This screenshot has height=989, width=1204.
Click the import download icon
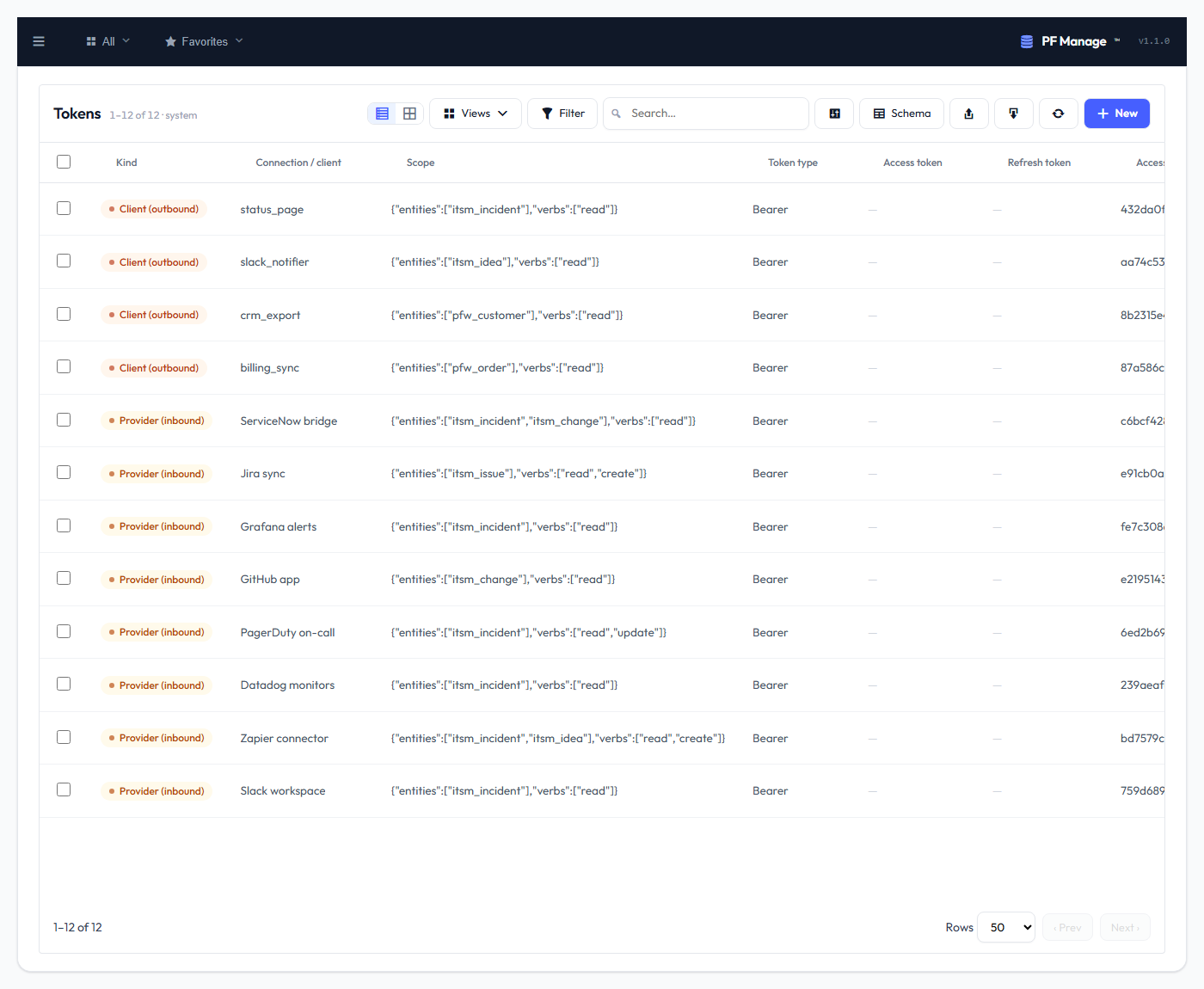click(1014, 114)
